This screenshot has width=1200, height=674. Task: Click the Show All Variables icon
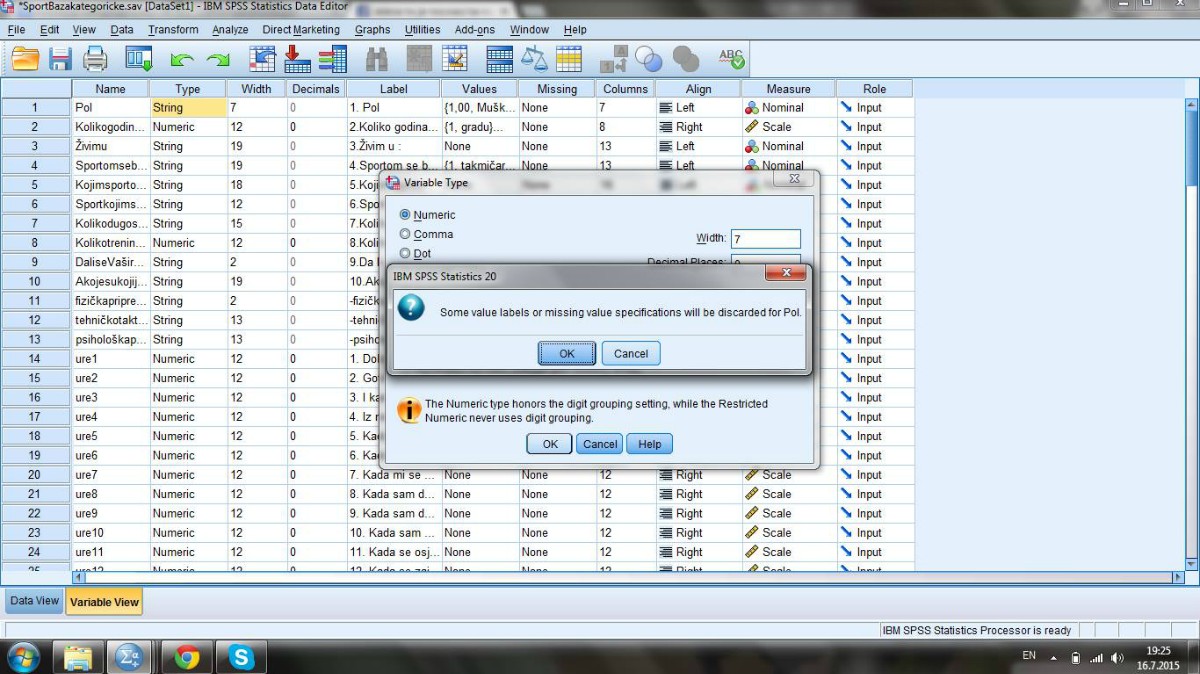(x=685, y=59)
